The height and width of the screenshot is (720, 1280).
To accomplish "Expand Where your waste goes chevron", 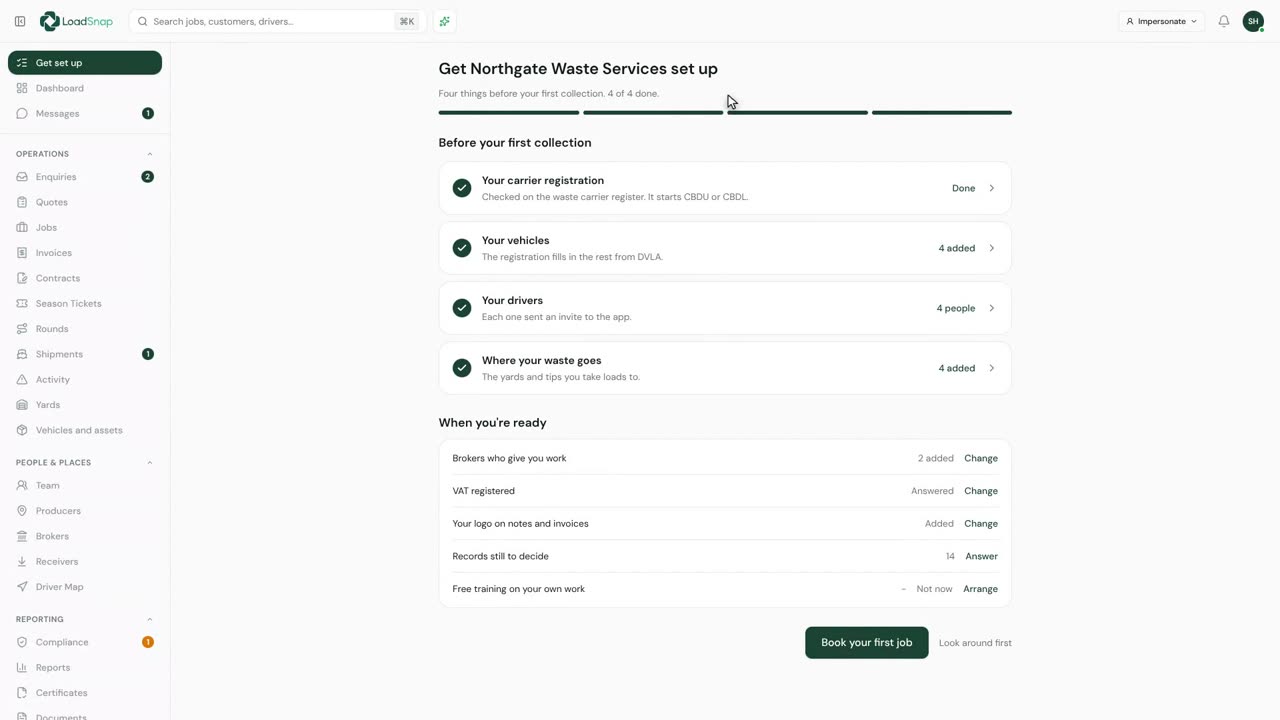I will (992, 368).
